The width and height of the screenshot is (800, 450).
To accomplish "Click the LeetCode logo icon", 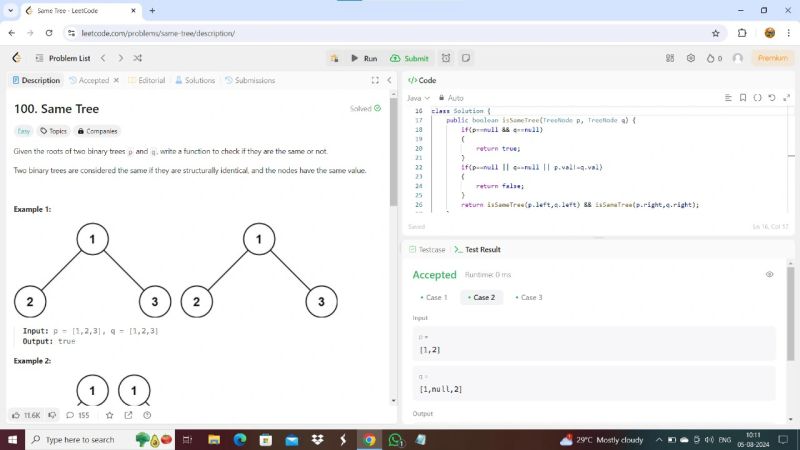I will (x=17, y=58).
